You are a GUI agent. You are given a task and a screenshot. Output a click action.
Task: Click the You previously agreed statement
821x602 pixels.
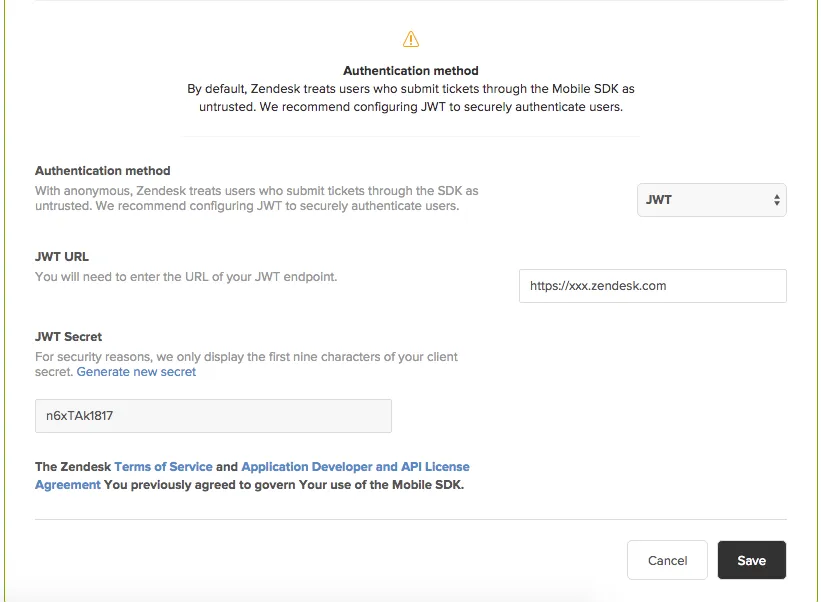point(284,485)
